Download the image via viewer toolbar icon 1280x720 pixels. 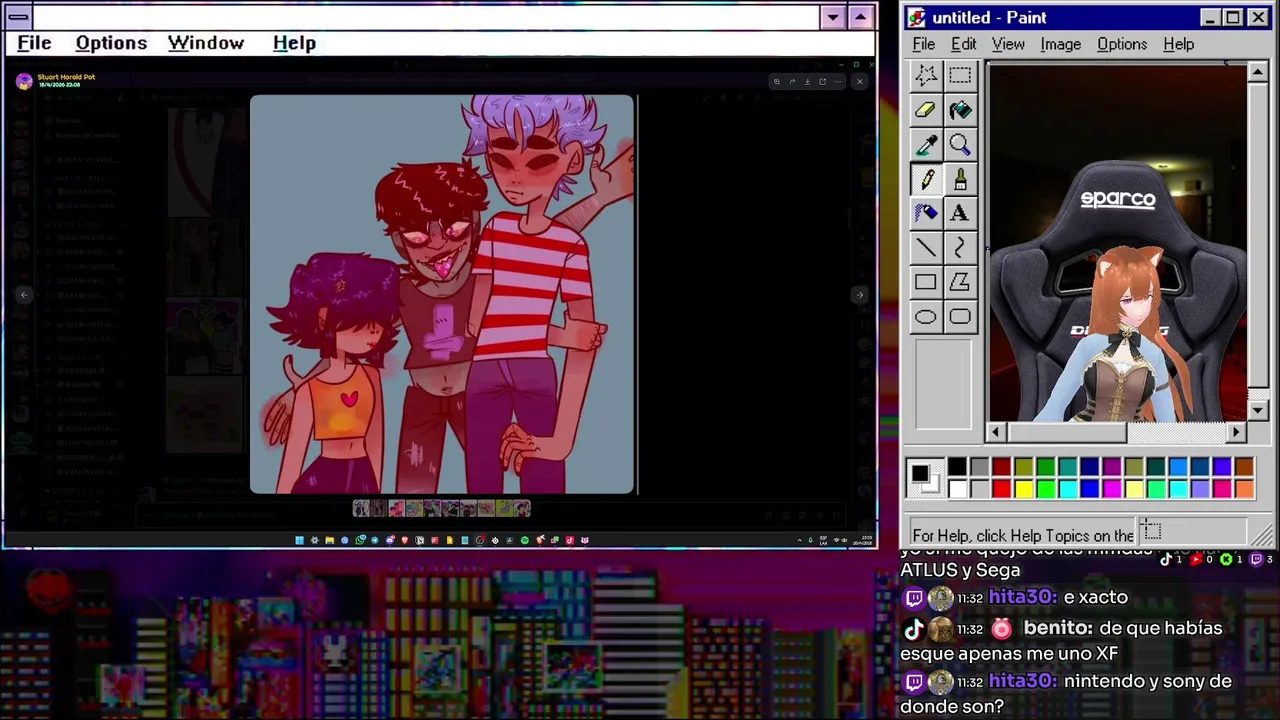808,82
